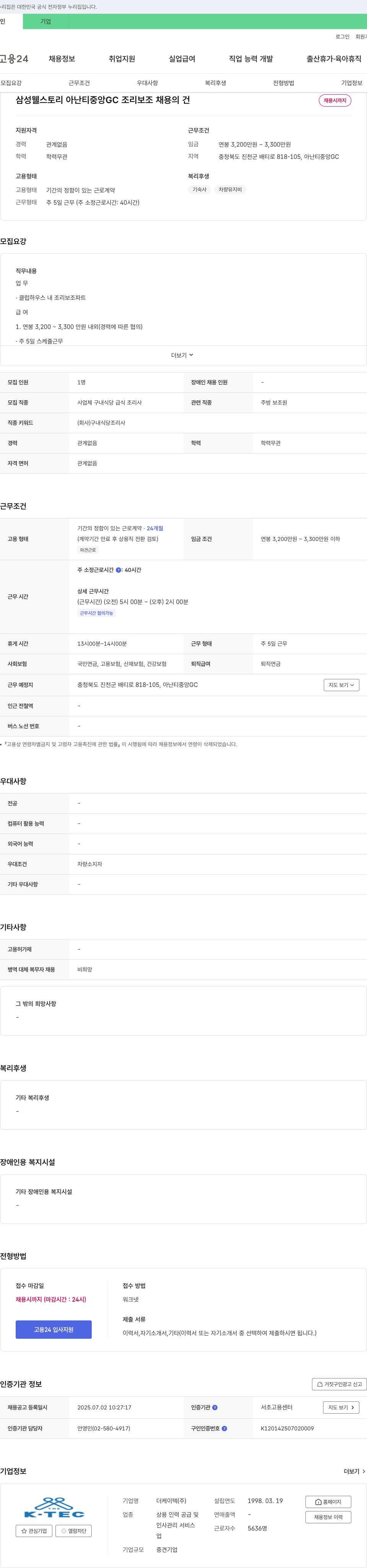
Task: Open 더보기 in 기업정보 section
Action: (354, 1472)
